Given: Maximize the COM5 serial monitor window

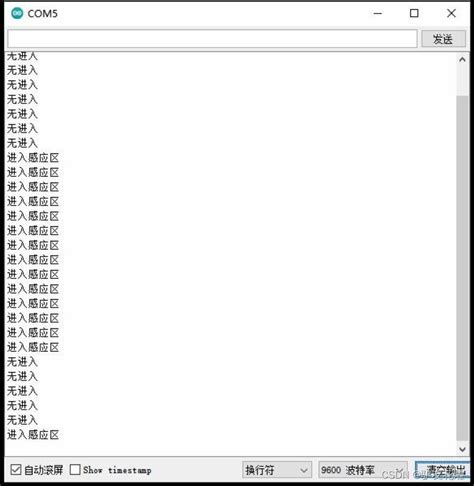Looking at the screenshot, I should [x=414, y=13].
